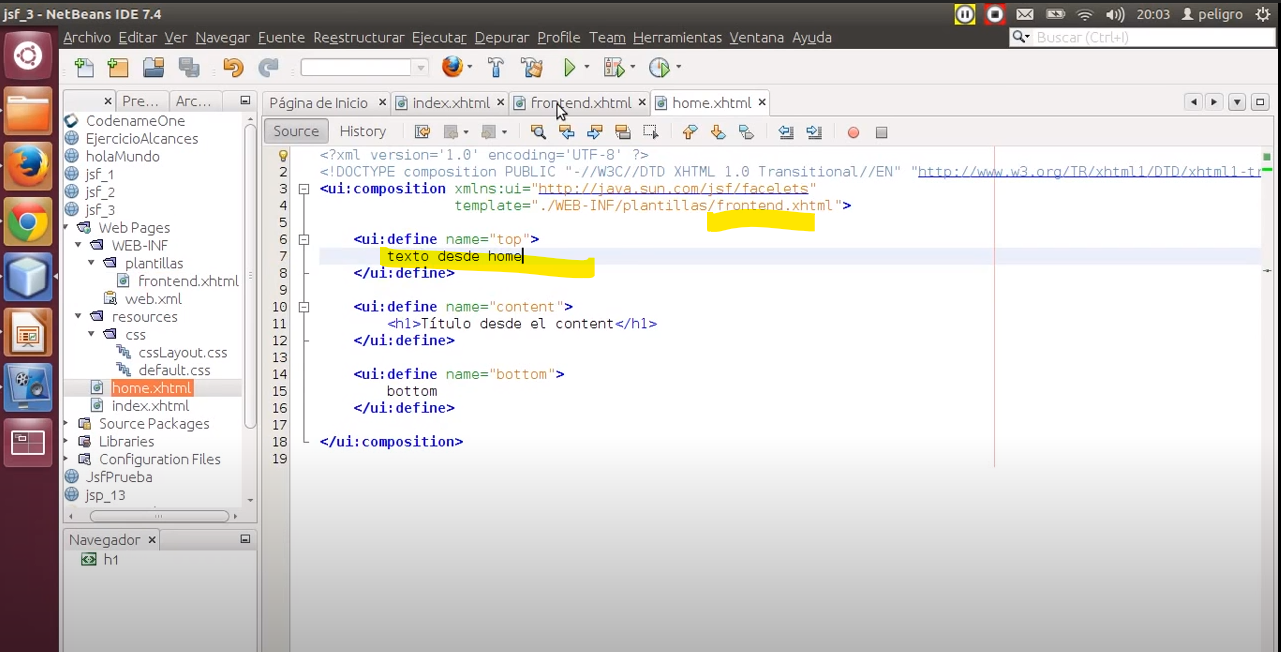Screen dimensions: 1281x652
Task: Click the Undo arrow icon
Action: click(233, 68)
